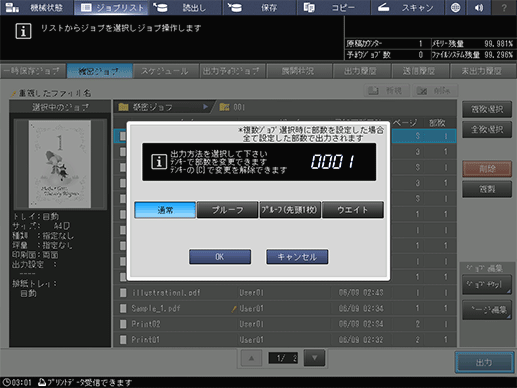This screenshot has height=388, width=517.
Task: Switch to 機密ジョブ tab
Action: (99, 71)
